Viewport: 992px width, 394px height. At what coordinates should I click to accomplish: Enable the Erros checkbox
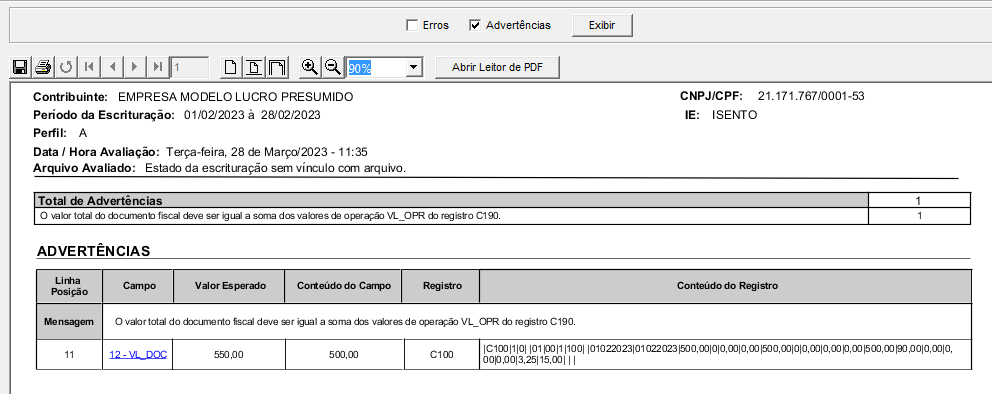point(412,25)
